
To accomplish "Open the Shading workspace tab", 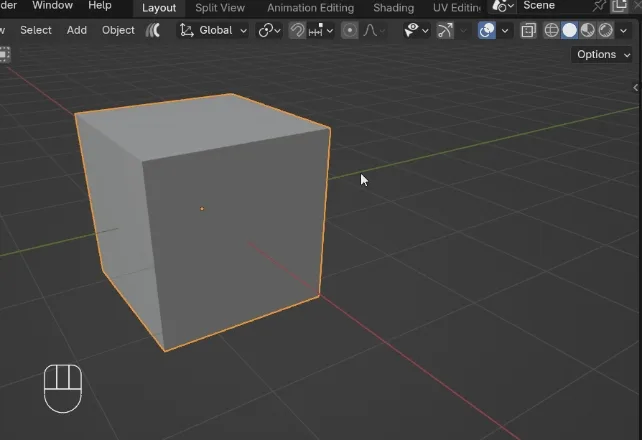I will pos(393,8).
